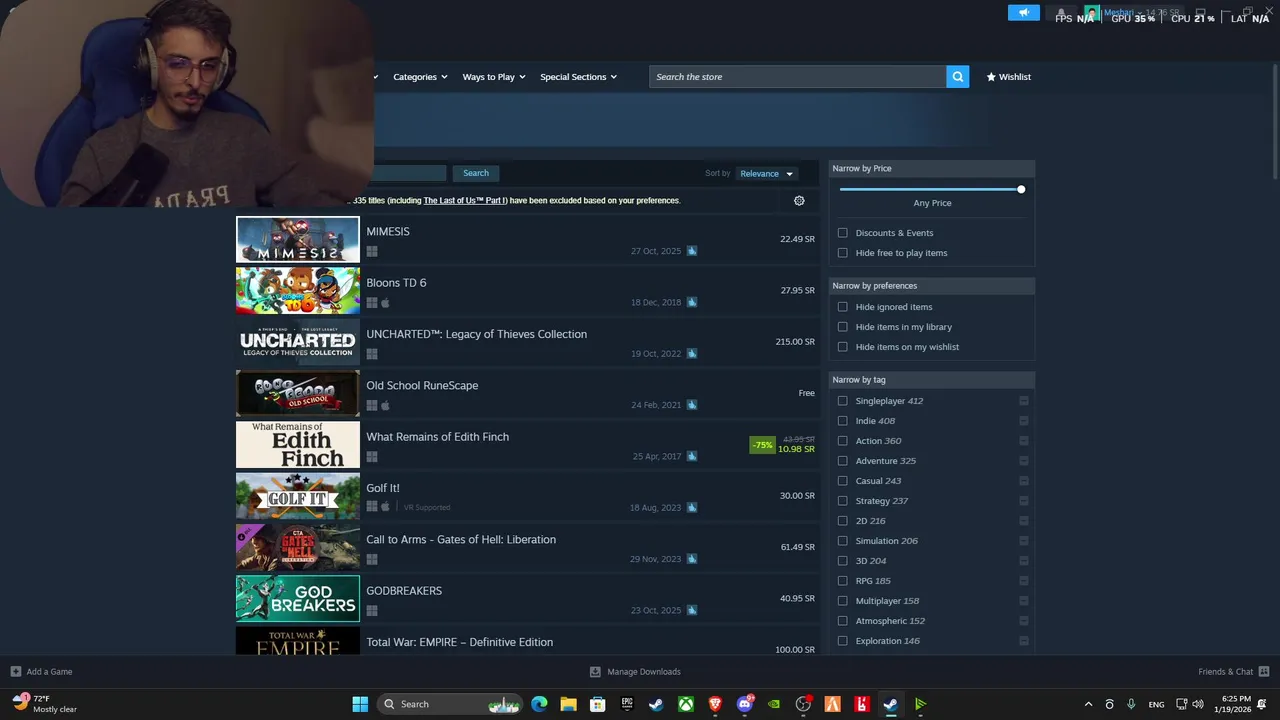This screenshot has height=720, width=1280.
Task: Click the GODBREAKERS thumbnail image
Action: pos(298,599)
